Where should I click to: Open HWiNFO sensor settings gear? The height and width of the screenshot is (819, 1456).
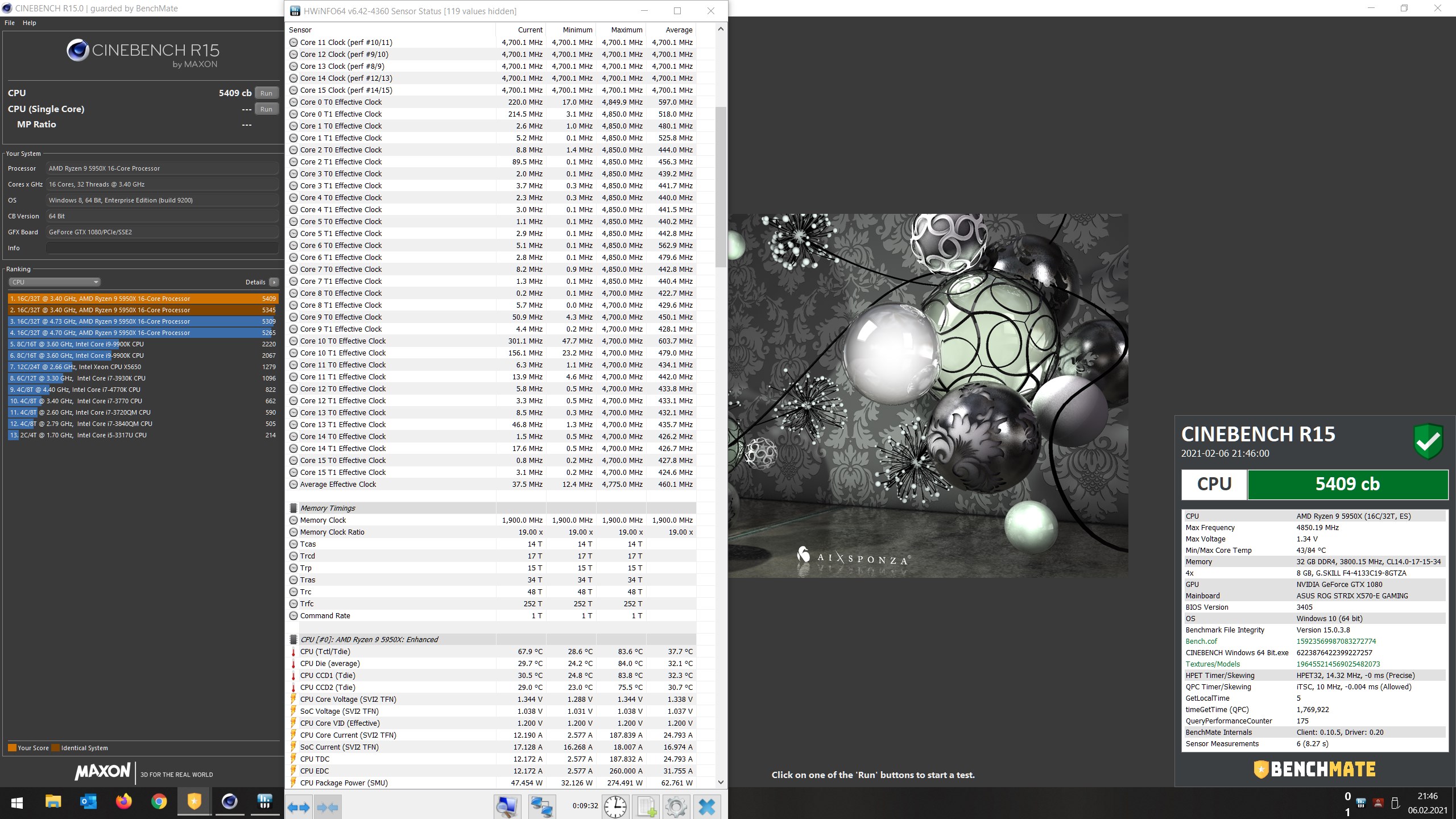pyautogui.click(x=676, y=806)
